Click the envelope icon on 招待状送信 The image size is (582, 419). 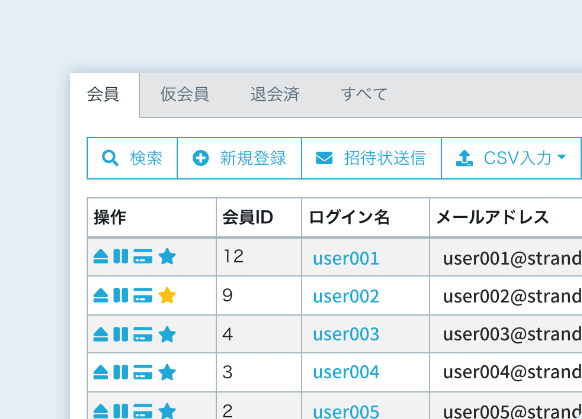tap(324, 158)
